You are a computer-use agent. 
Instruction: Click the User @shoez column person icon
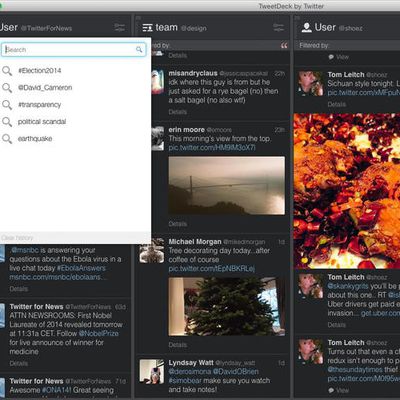pyautogui.click(x=306, y=28)
